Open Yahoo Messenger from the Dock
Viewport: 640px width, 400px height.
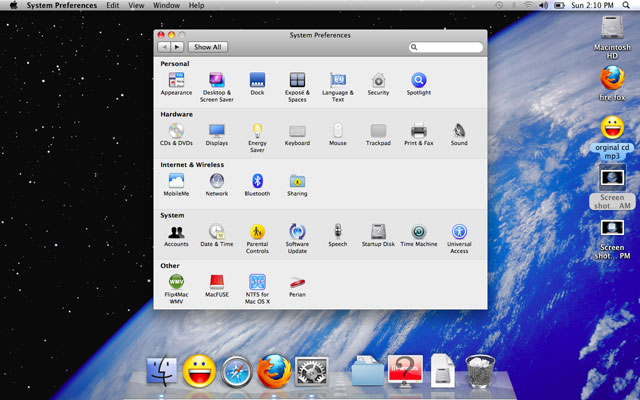coord(199,371)
